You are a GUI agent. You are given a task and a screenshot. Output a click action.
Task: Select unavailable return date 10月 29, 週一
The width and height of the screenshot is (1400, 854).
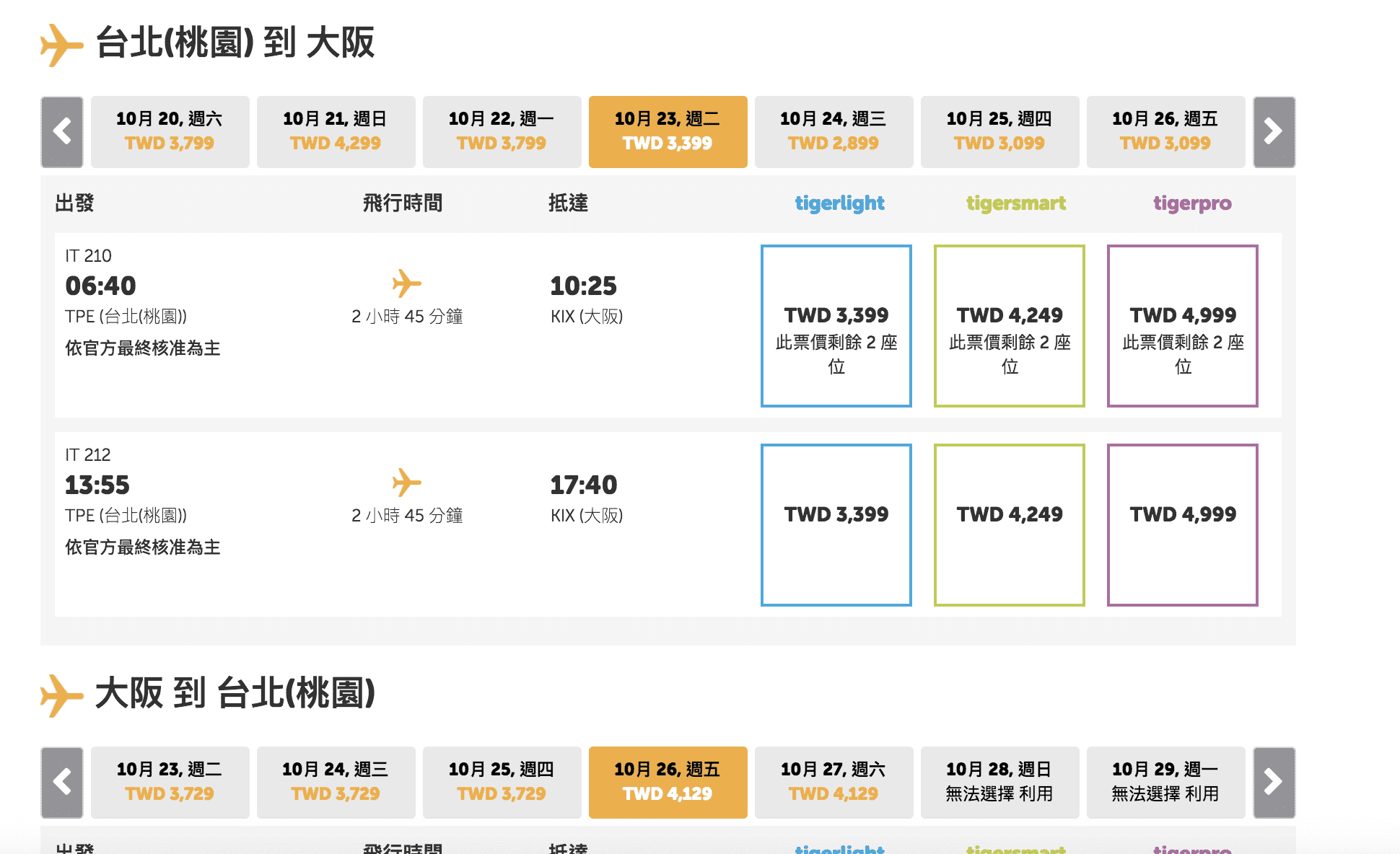1166,783
